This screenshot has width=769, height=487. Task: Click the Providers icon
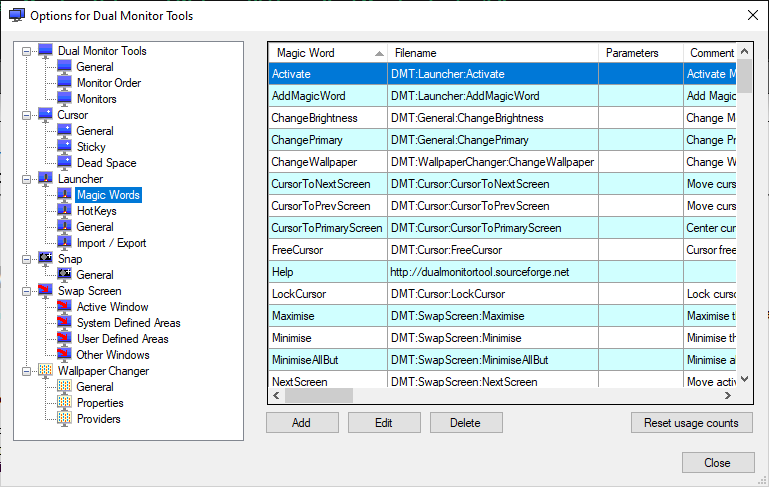click(64, 419)
